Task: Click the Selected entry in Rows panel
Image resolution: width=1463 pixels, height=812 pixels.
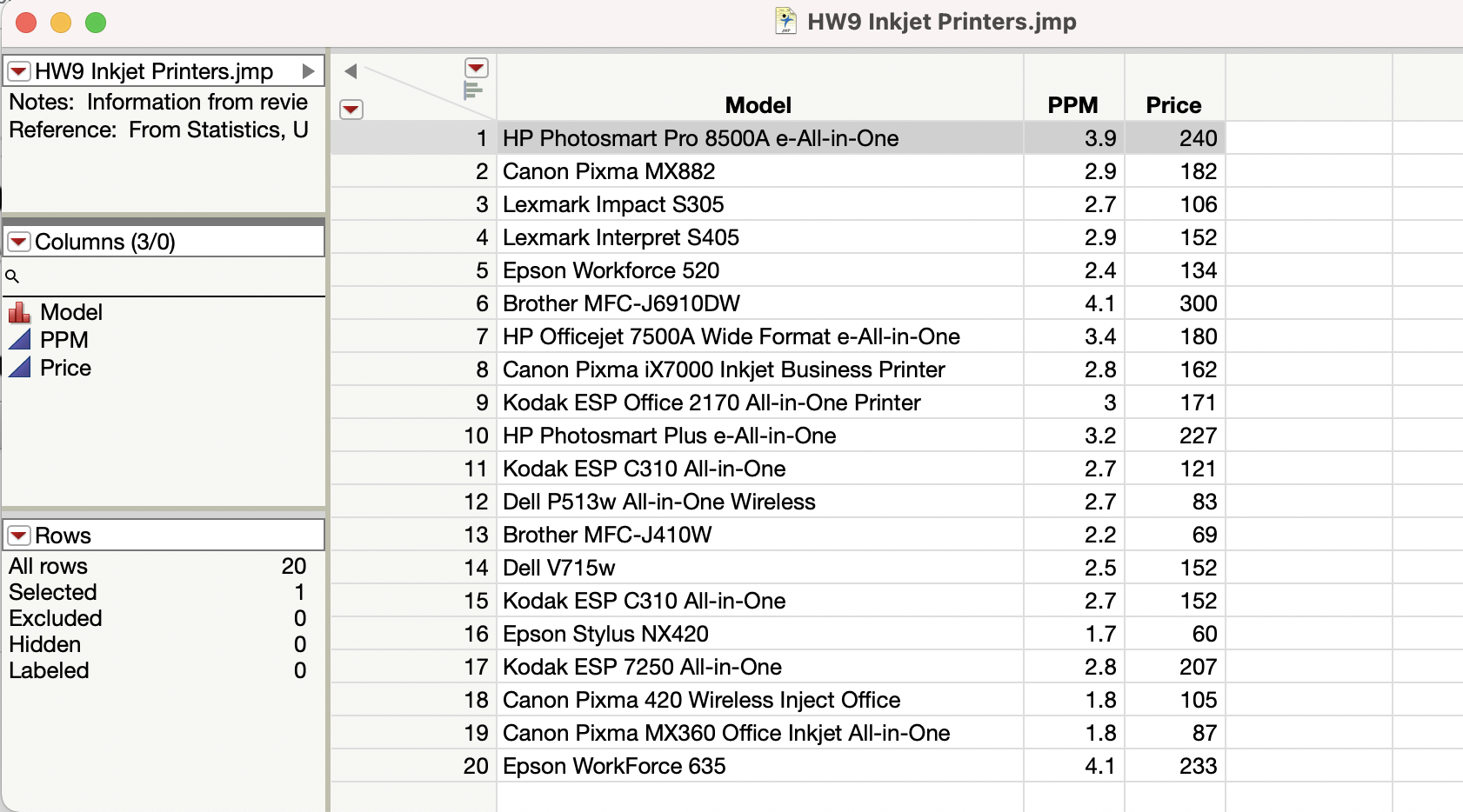Action: click(x=52, y=592)
